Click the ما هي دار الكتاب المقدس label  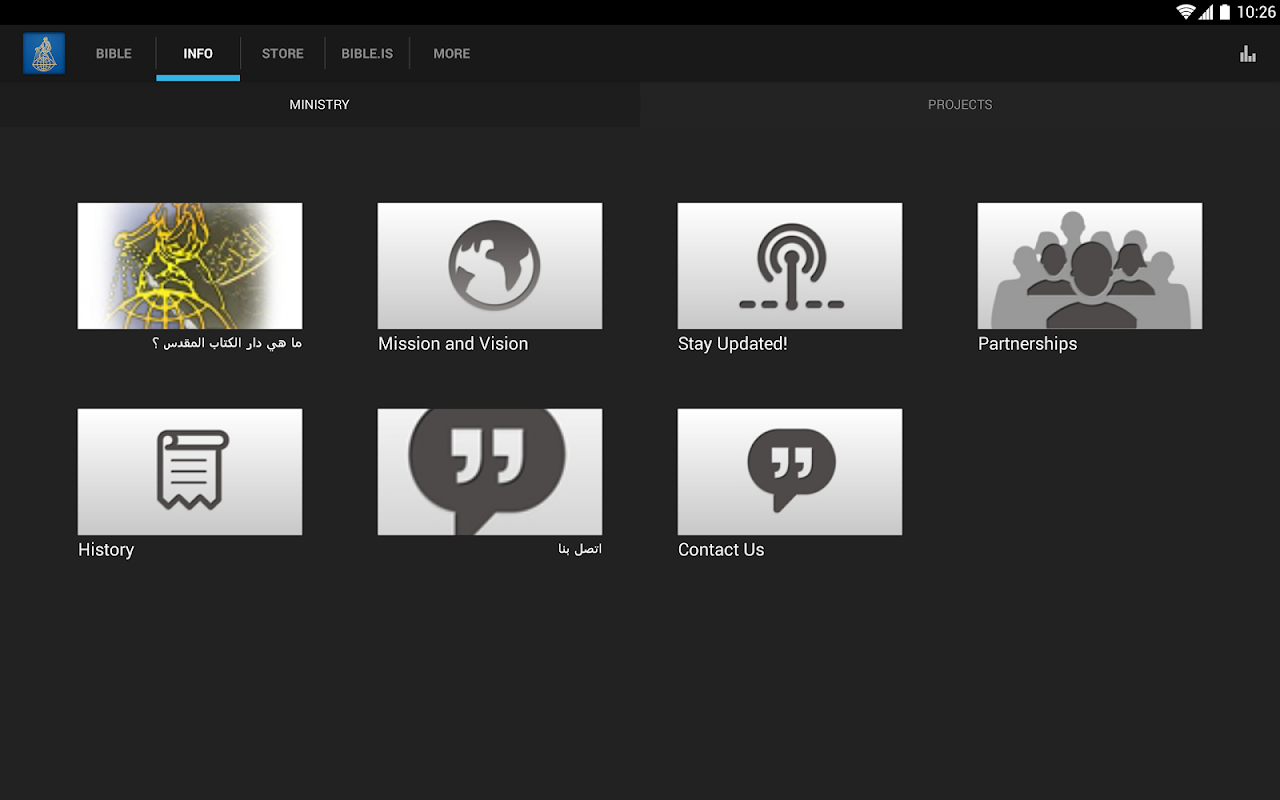click(x=227, y=343)
